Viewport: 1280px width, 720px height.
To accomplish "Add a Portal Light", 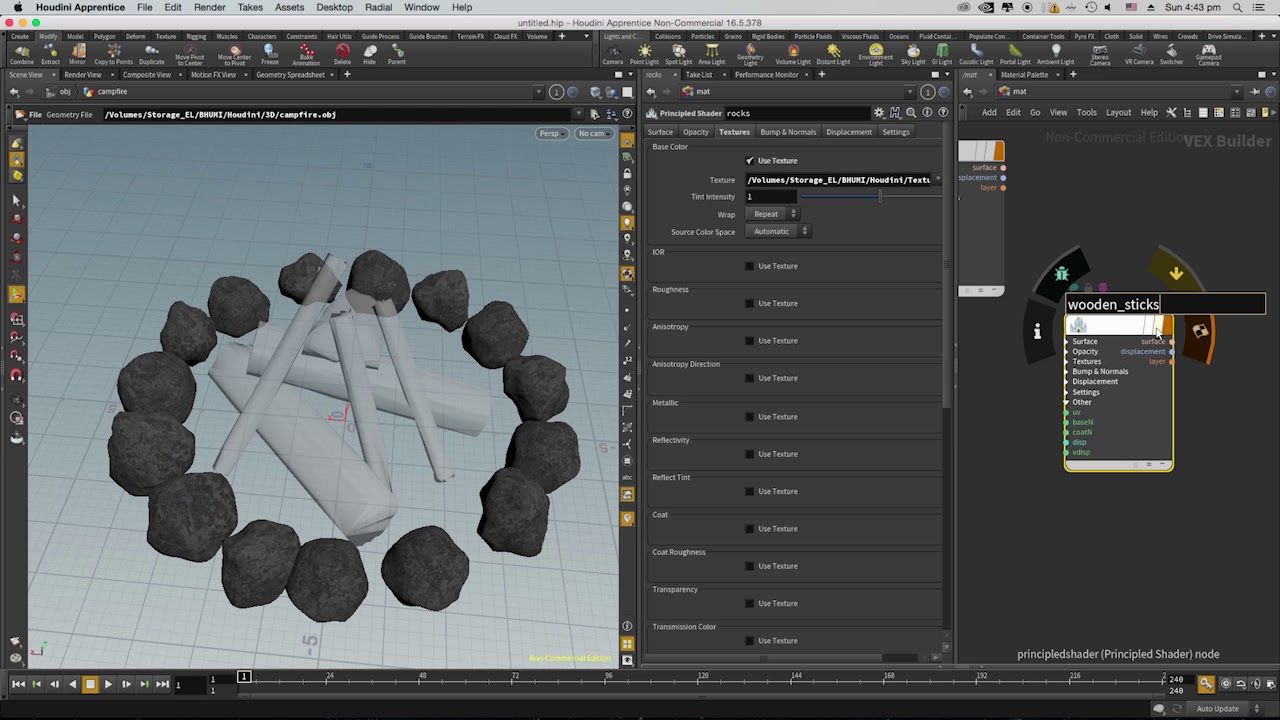I will [1015, 54].
